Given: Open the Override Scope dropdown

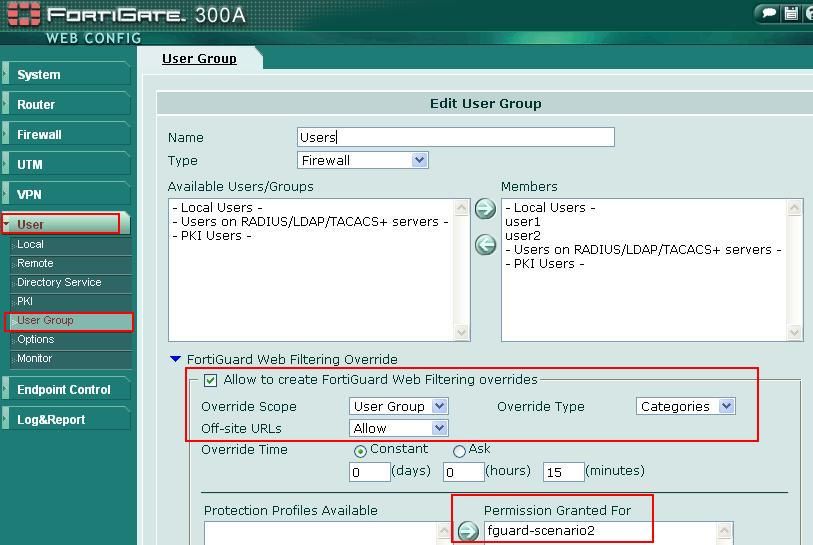Looking at the screenshot, I should click(439, 406).
